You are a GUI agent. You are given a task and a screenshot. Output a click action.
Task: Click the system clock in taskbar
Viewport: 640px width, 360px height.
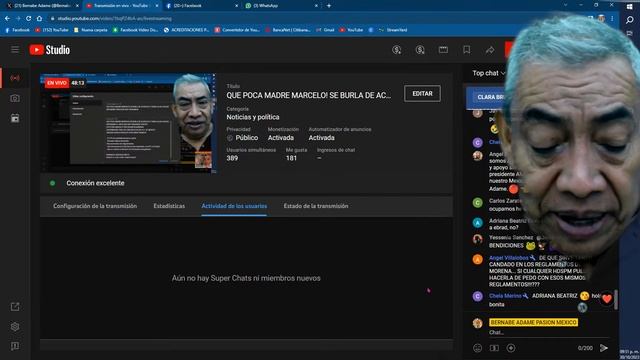point(629,353)
